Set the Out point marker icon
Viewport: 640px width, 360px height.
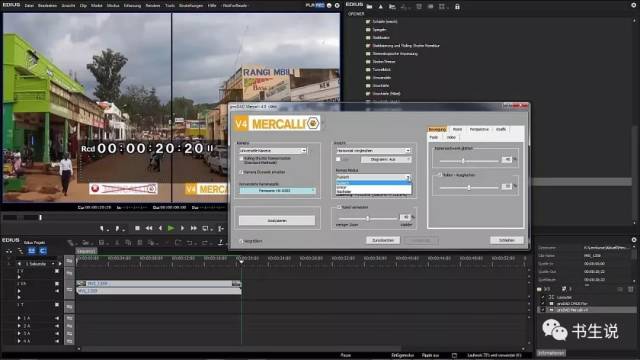118,229
